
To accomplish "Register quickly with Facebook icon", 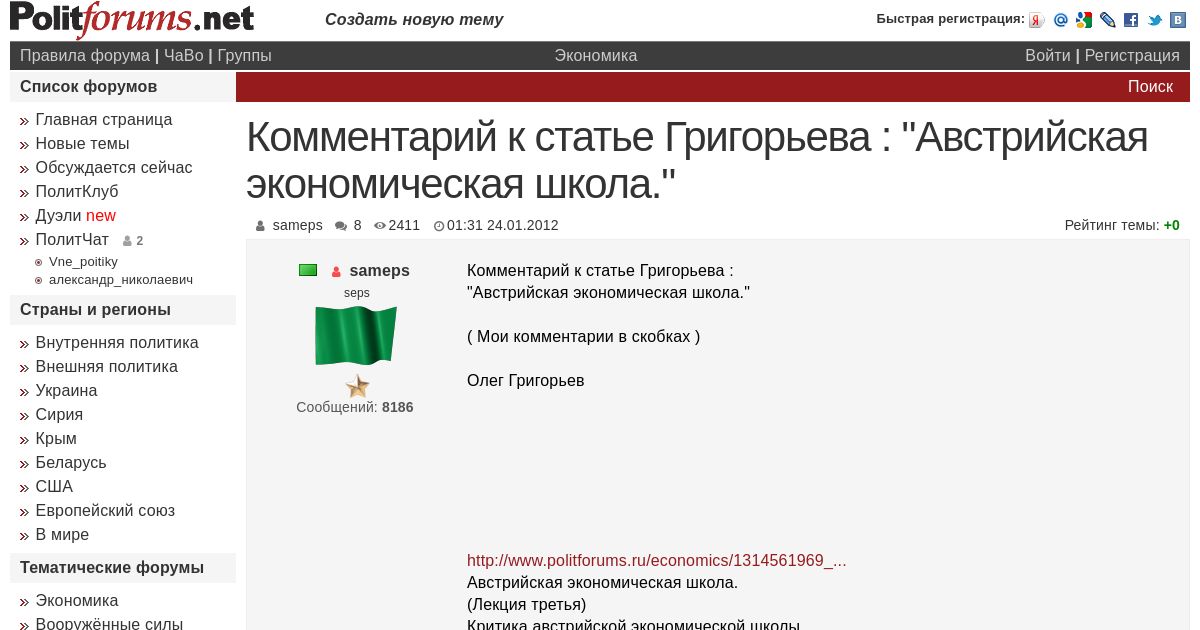I will (1131, 20).
